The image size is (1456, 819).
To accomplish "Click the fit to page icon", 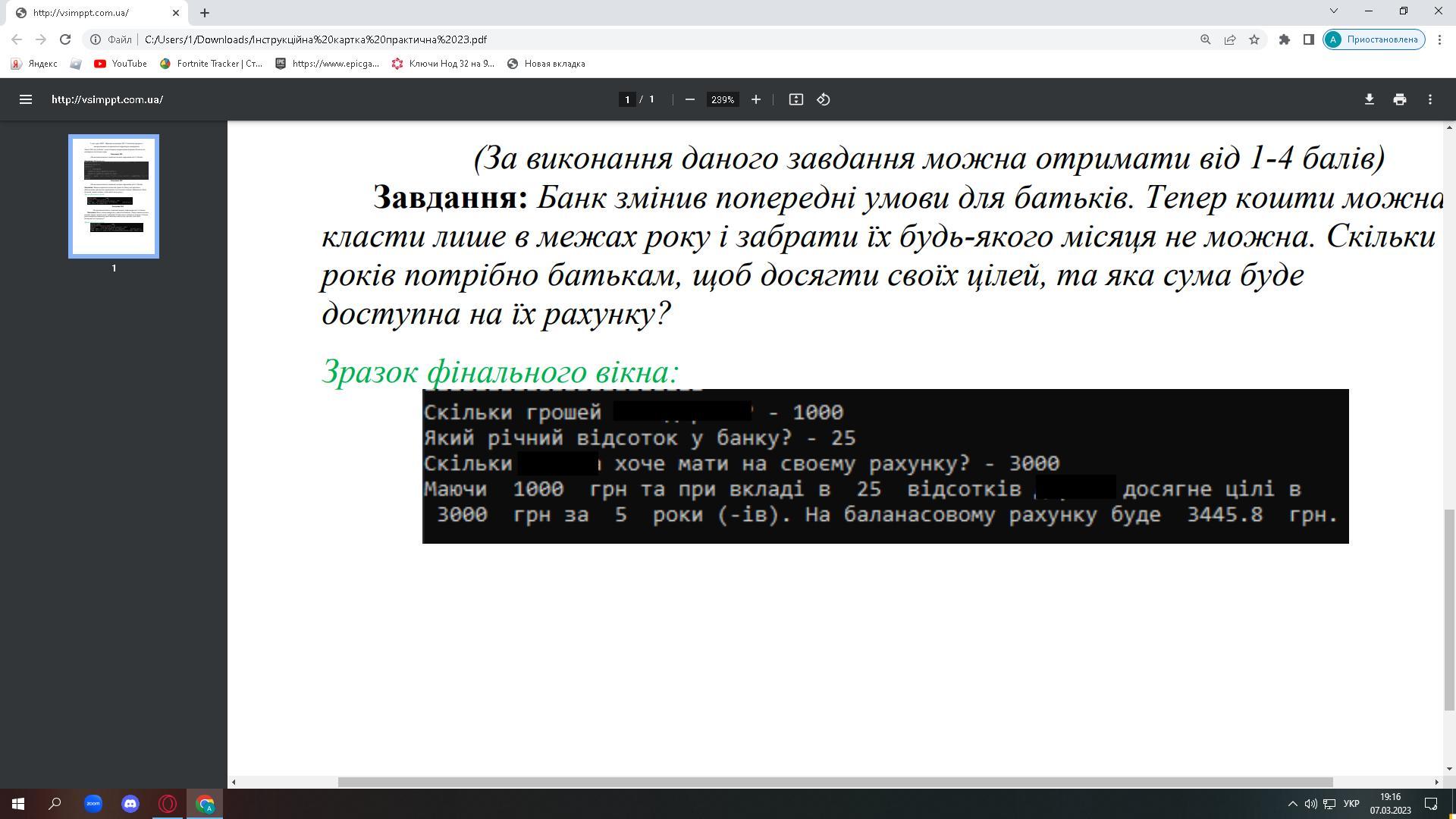I will (795, 99).
